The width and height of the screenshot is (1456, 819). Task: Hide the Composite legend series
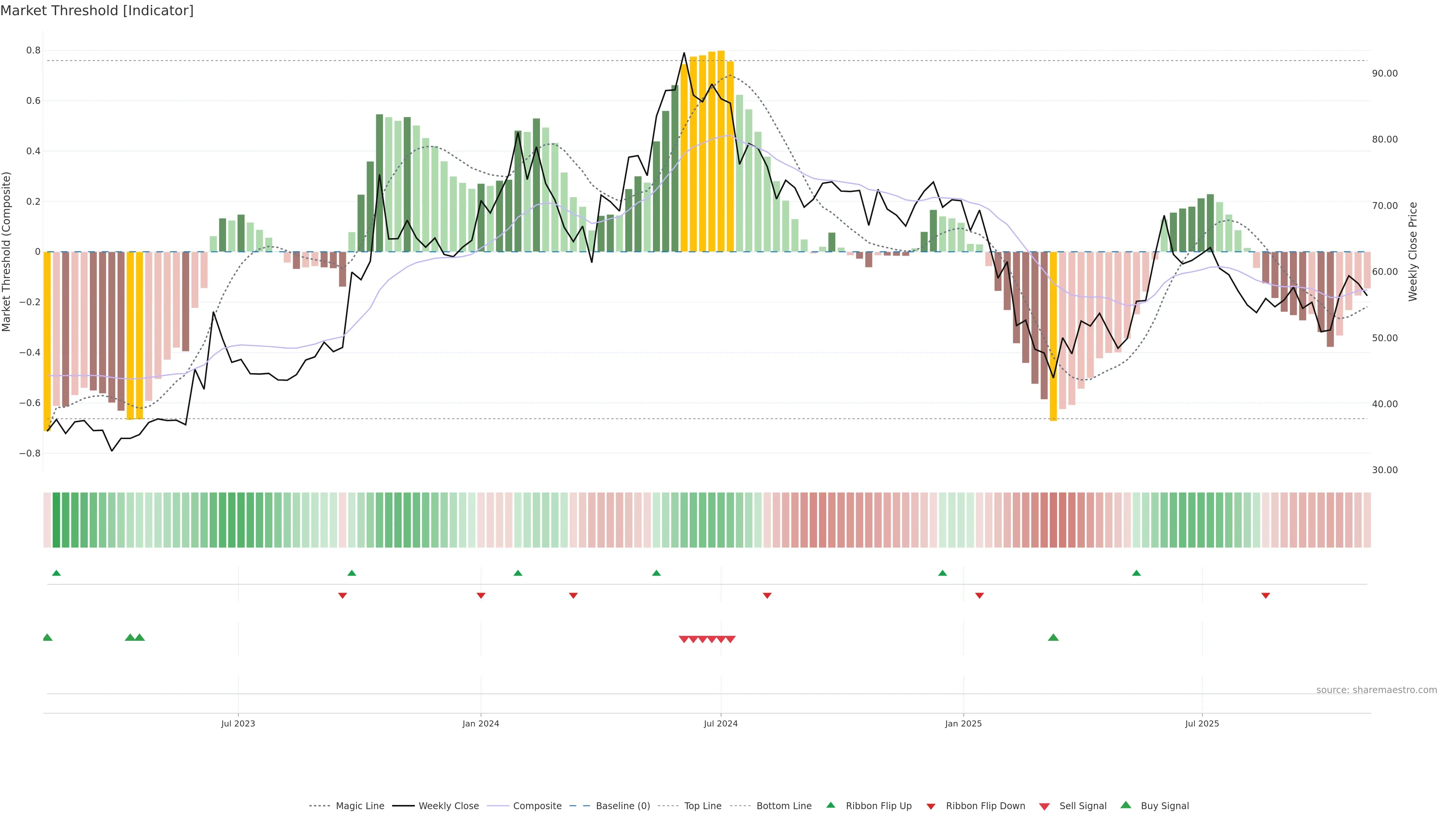click(537, 805)
